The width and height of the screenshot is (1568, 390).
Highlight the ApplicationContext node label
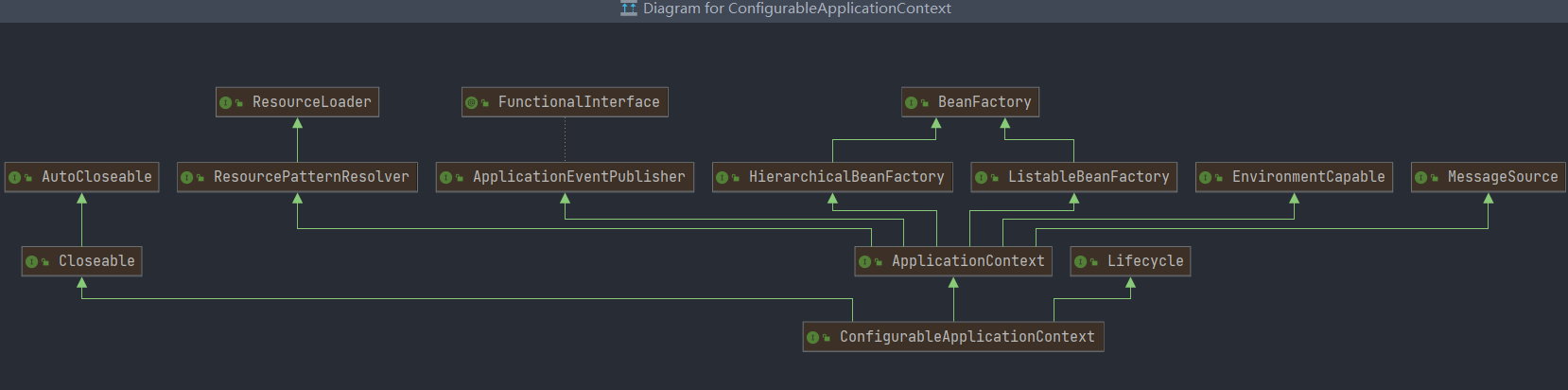coord(967,261)
